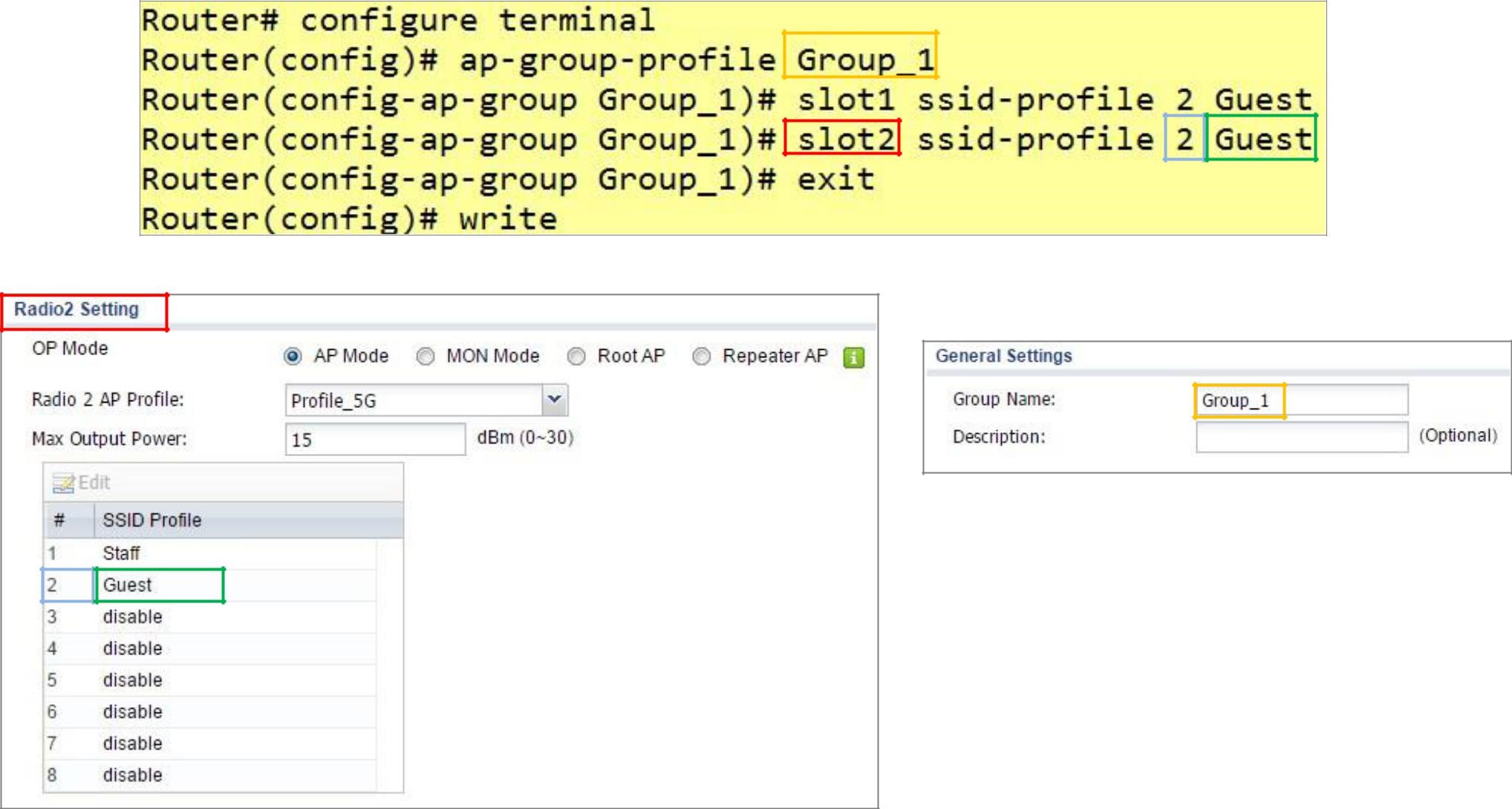This screenshot has width=1512, height=809.
Task: Click the General Settings section header
Action: [1003, 356]
